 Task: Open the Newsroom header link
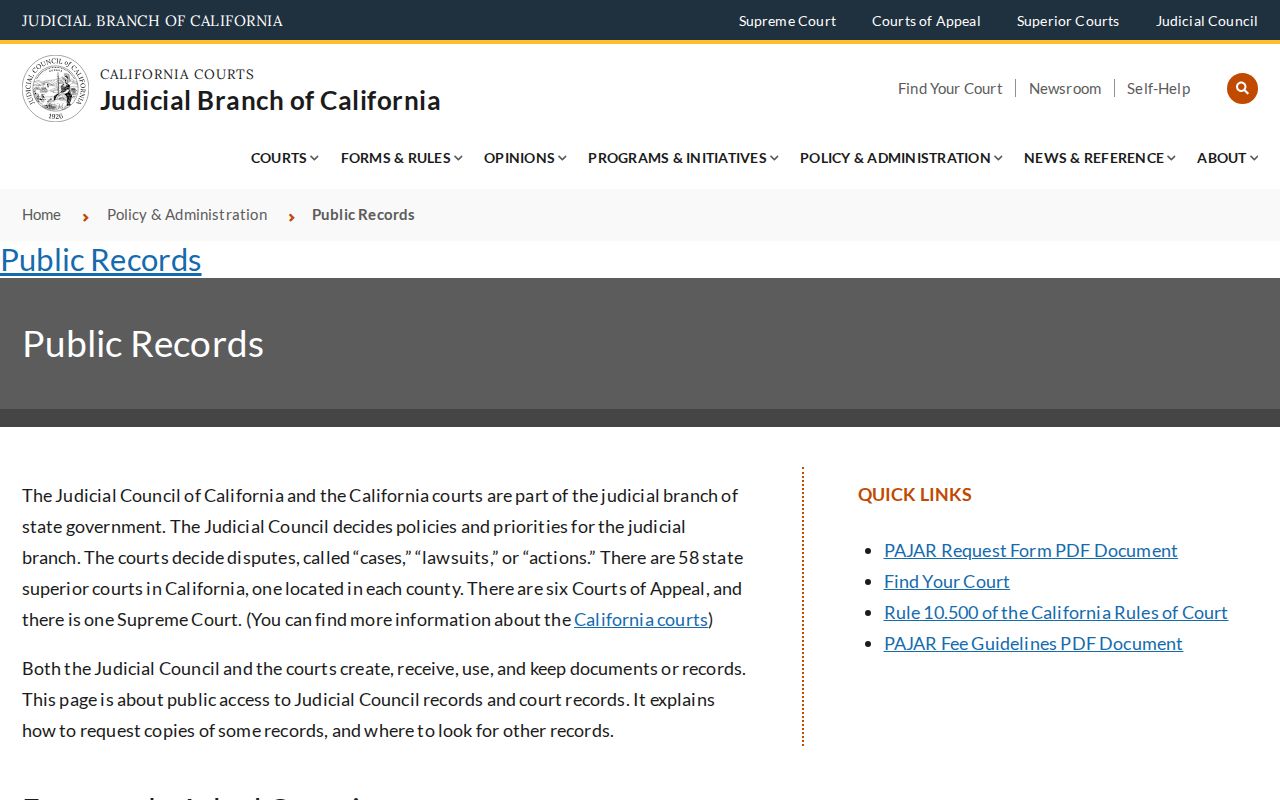coord(1065,88)
